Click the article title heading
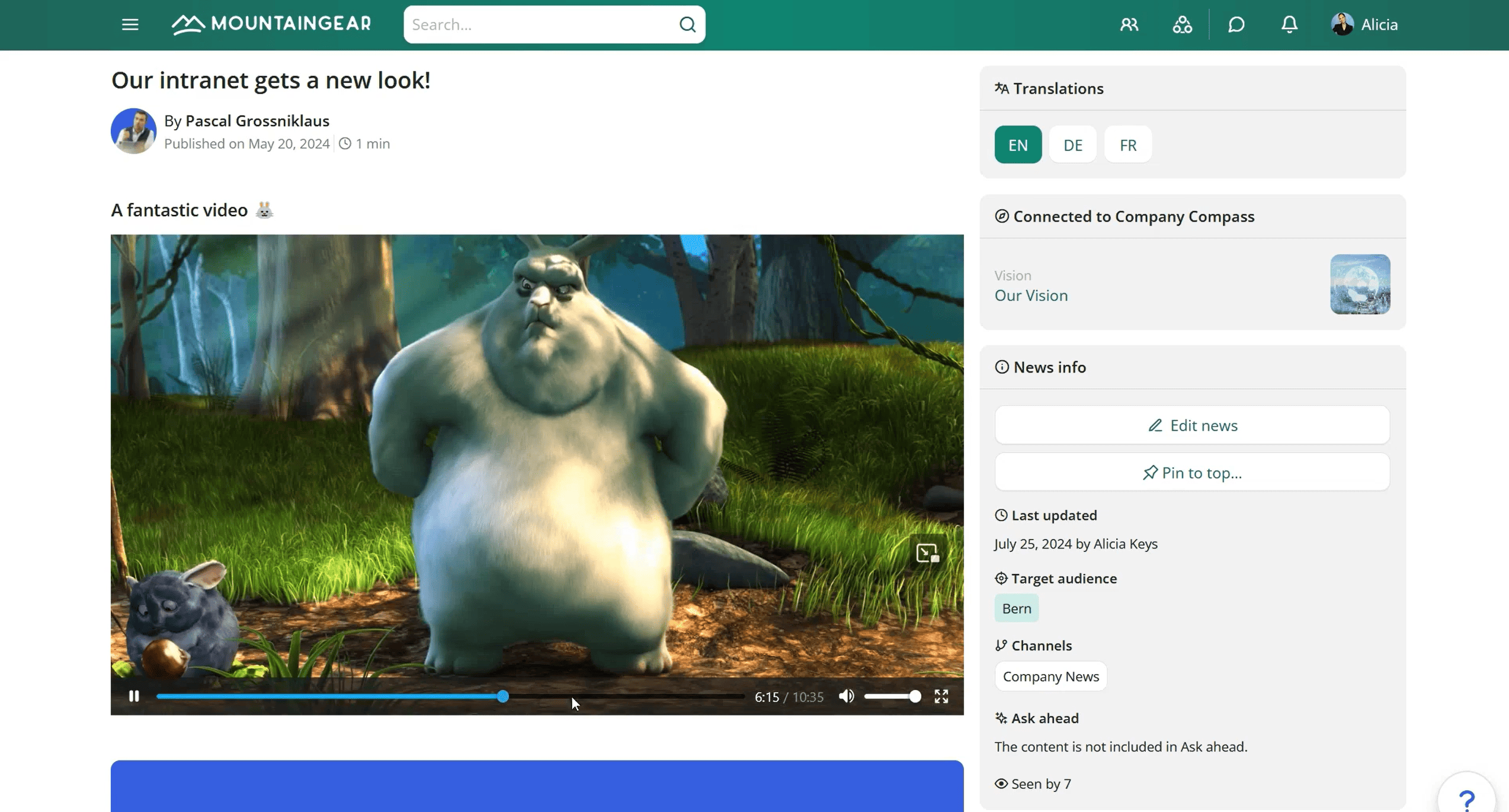 (x=271, y=80)
